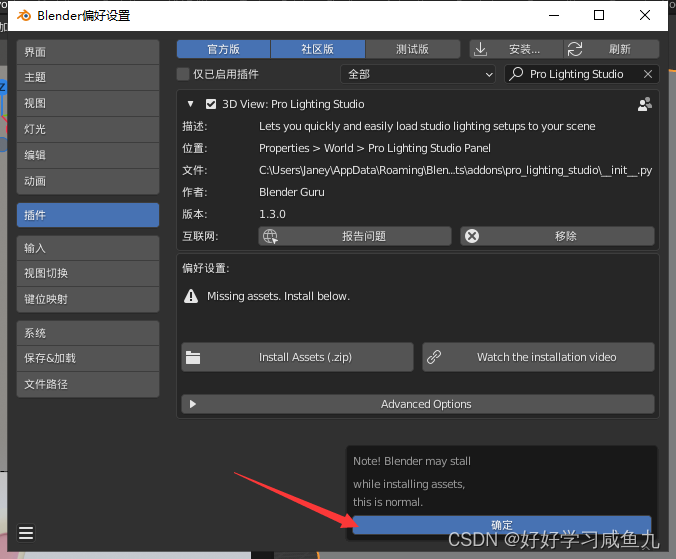Click the addon search input field

(582, 74)
